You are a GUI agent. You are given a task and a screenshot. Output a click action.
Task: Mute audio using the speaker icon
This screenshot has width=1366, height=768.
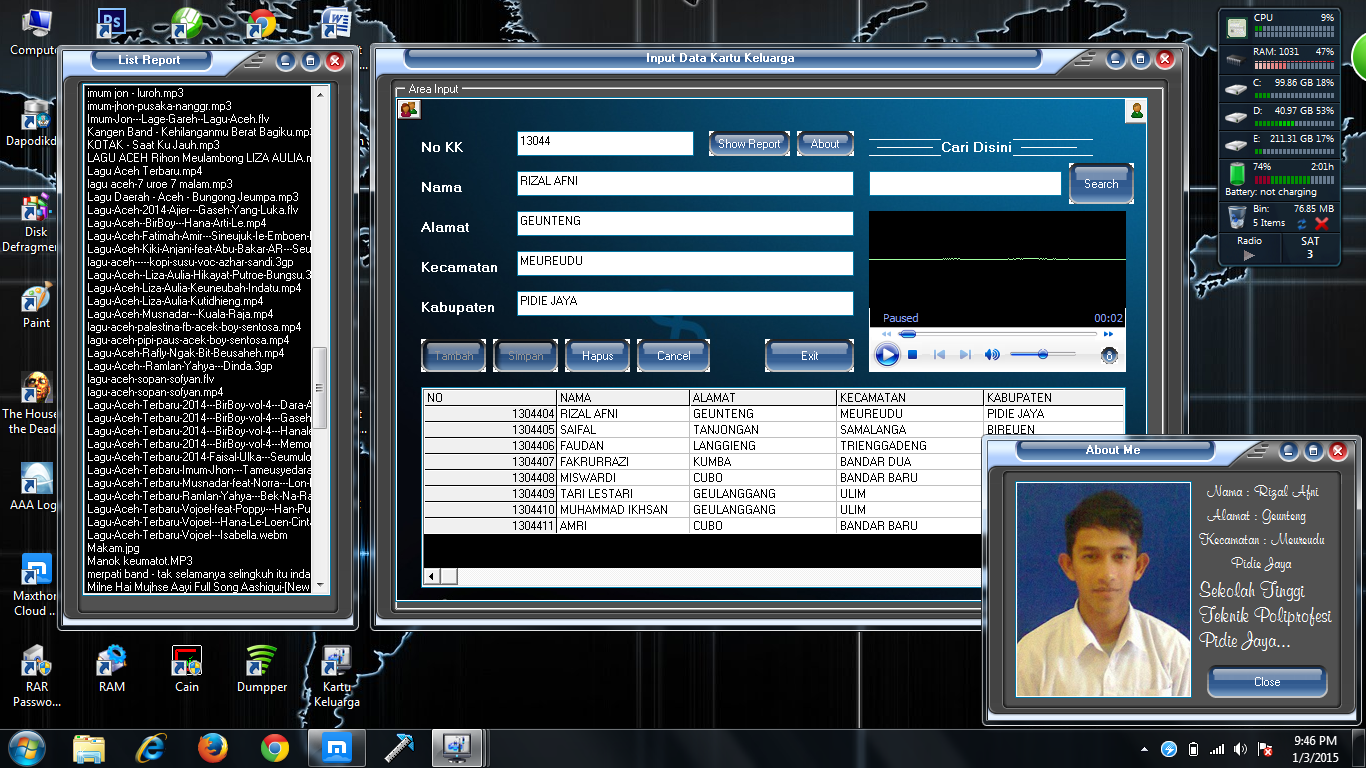point(993,354)
